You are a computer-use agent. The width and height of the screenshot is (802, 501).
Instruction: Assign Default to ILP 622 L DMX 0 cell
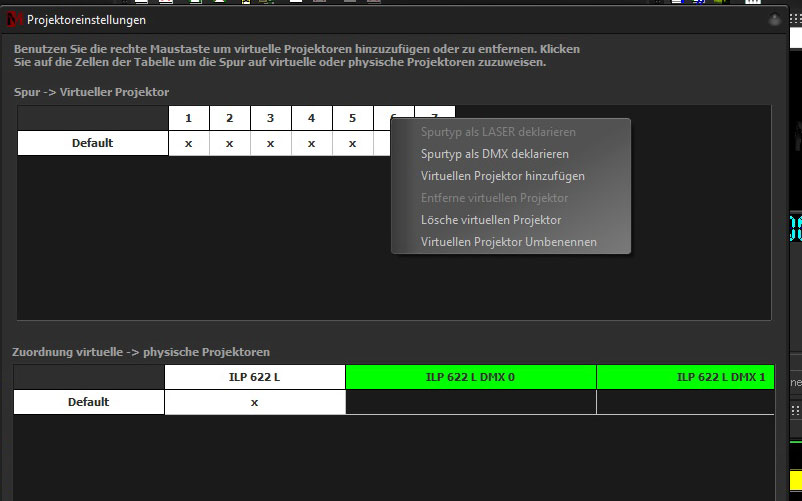click(470, 402)
